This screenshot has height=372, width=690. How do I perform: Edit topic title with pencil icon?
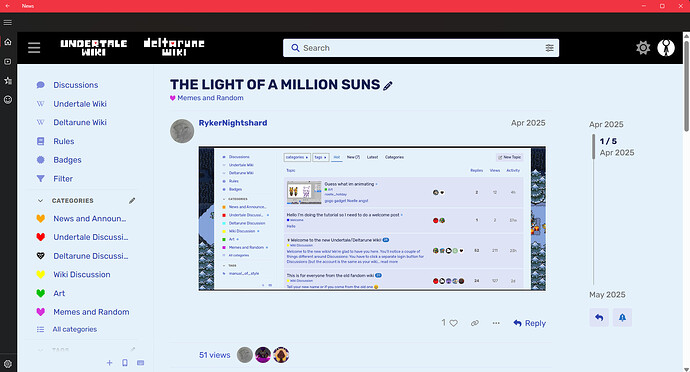[x=388, y=86]
